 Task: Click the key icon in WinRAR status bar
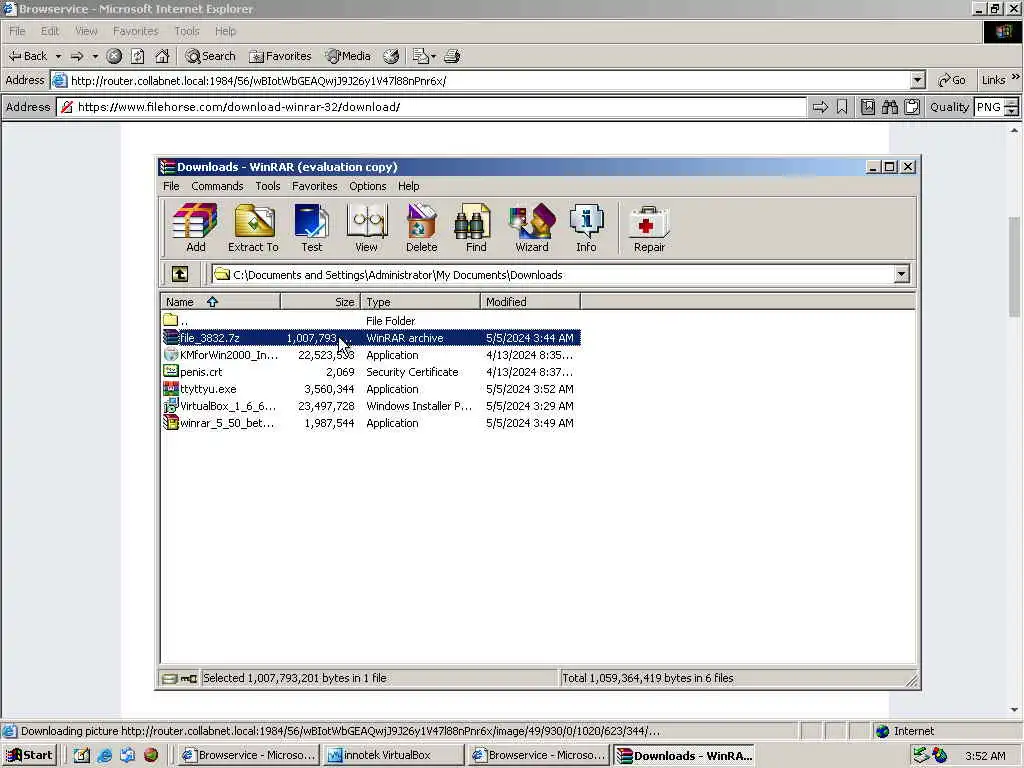click(189, 679)
